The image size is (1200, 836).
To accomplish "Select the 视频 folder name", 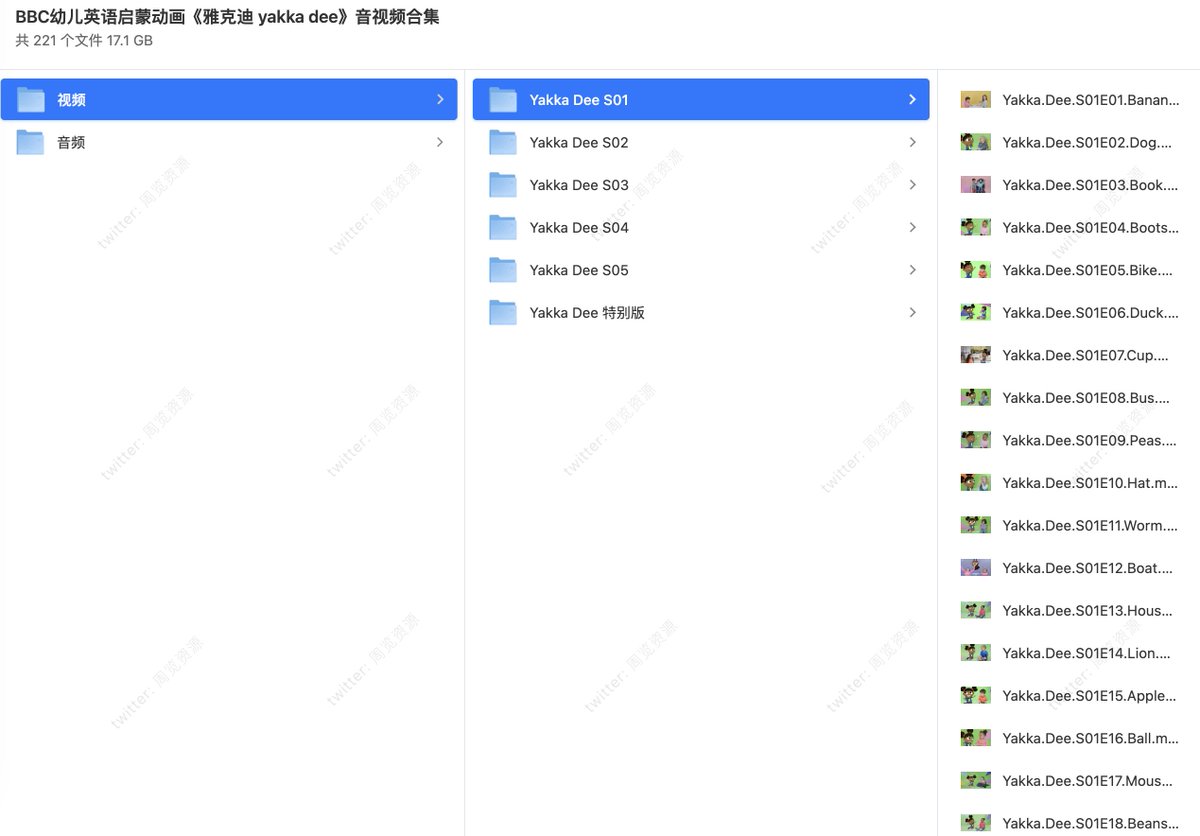I will [71, 100].
